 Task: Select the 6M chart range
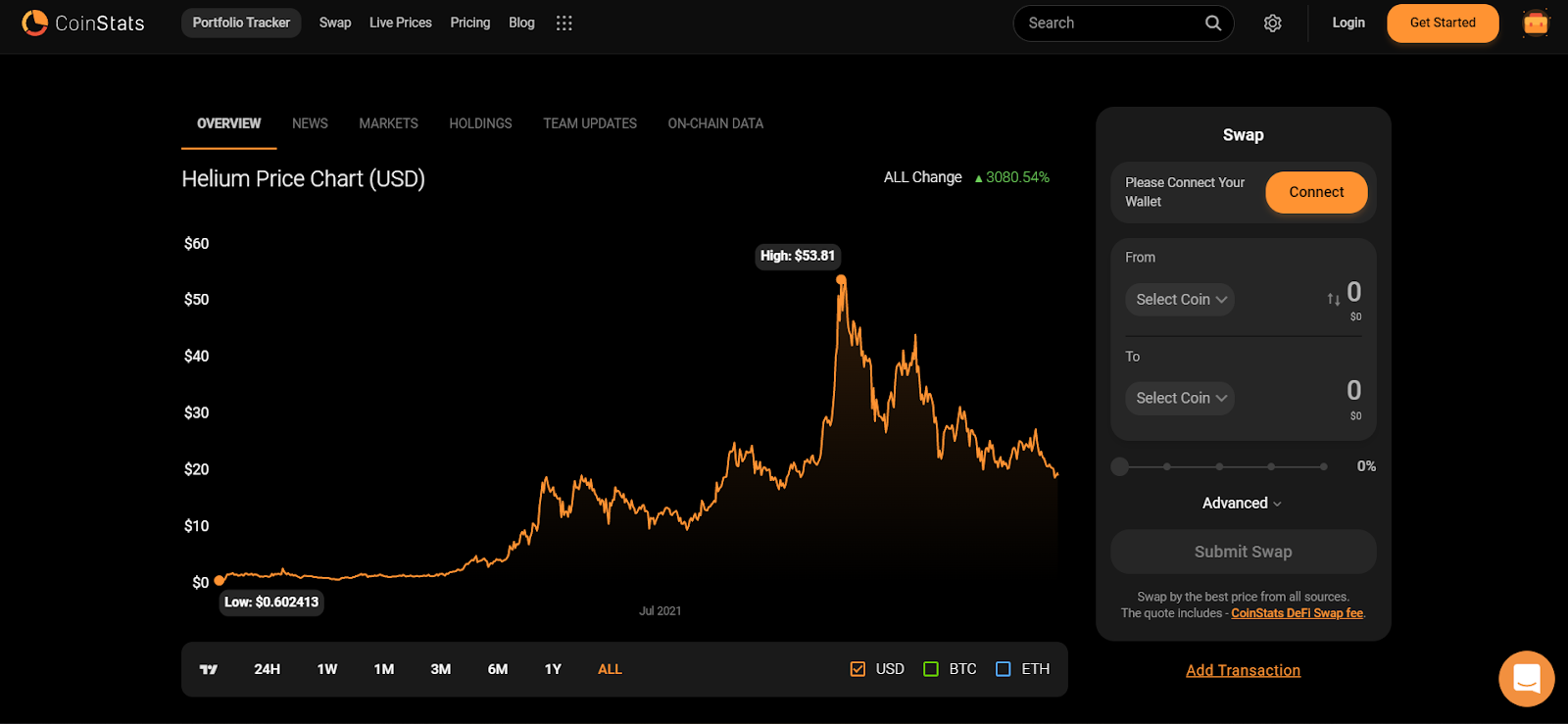tap(498, 669)
